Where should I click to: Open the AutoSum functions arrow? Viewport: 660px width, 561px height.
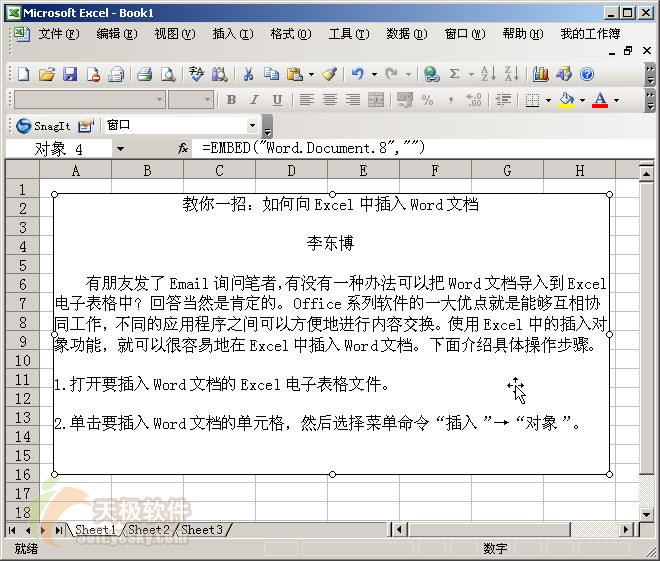click(471, 75)
